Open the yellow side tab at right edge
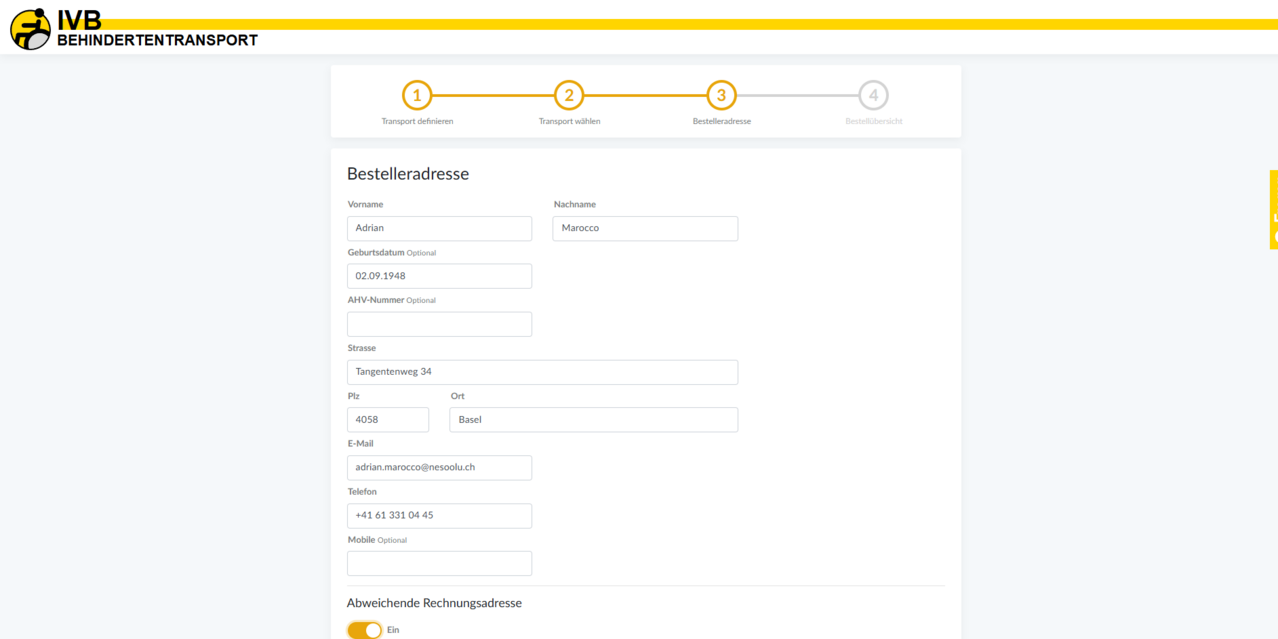1278x639 pixels. pyautogui.click(x=1274, y=209)
